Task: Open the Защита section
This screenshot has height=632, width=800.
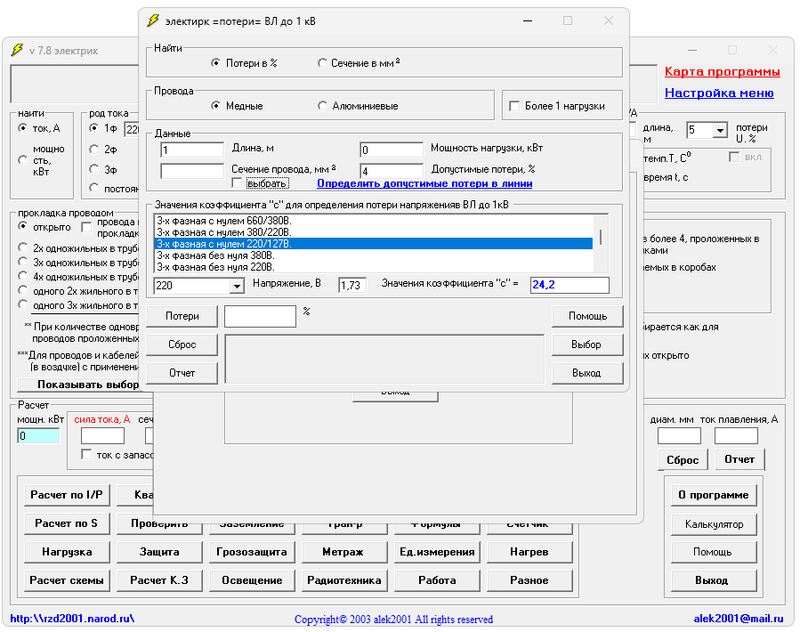Action: point(159,552)
